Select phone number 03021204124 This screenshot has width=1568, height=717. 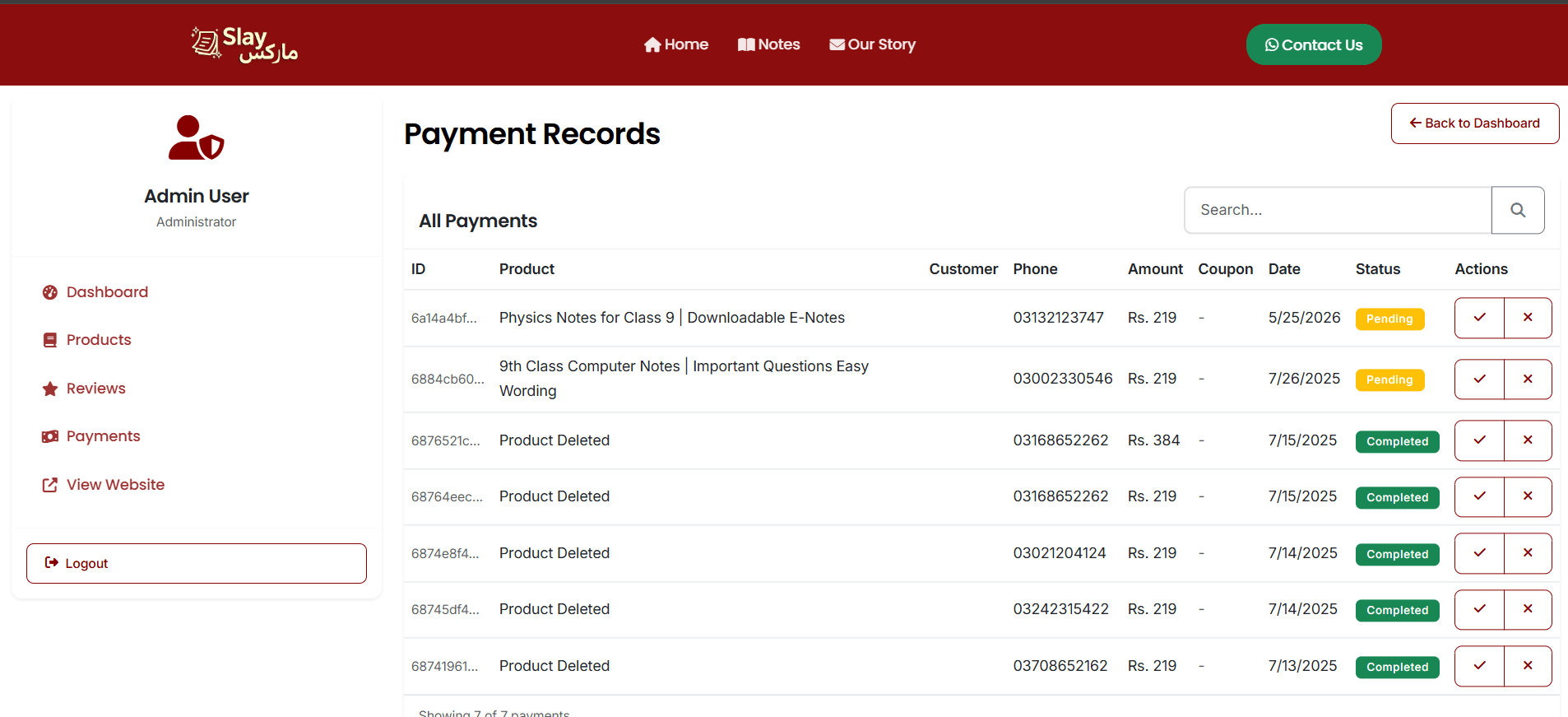click(1060, 553)
